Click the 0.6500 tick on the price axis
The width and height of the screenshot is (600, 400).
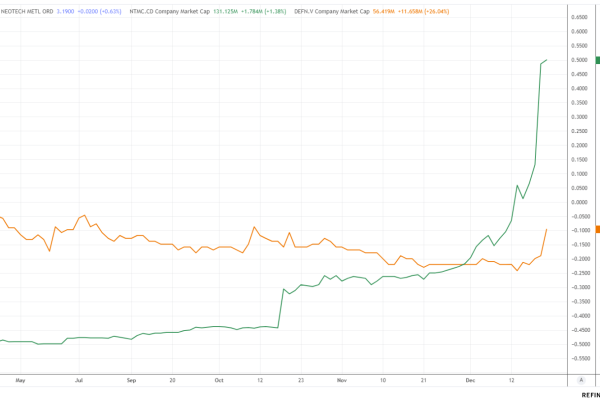pyautogui.click(x=579, y=17)
